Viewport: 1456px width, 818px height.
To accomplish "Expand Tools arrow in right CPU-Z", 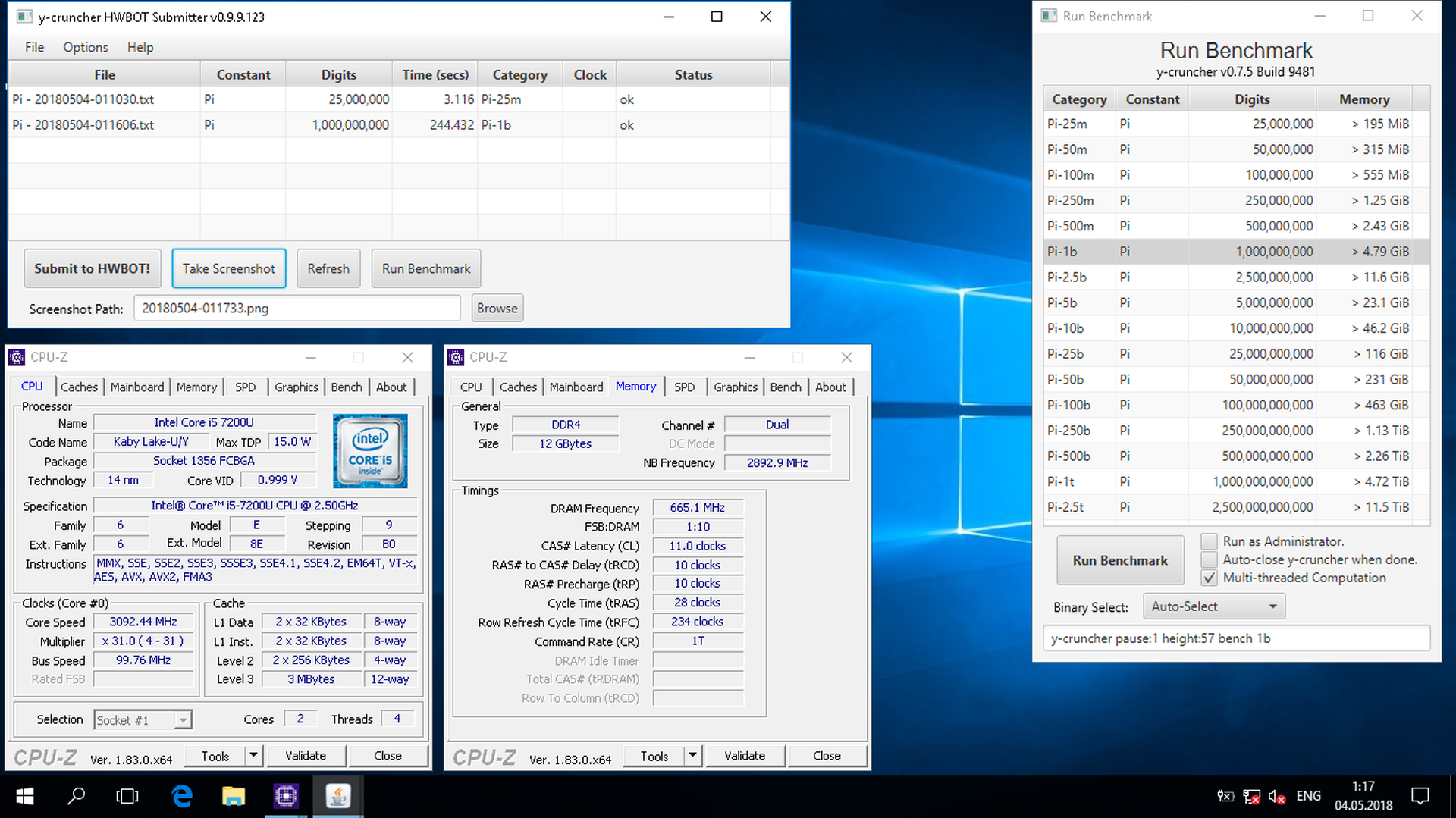I will click(x=692, y=756).
